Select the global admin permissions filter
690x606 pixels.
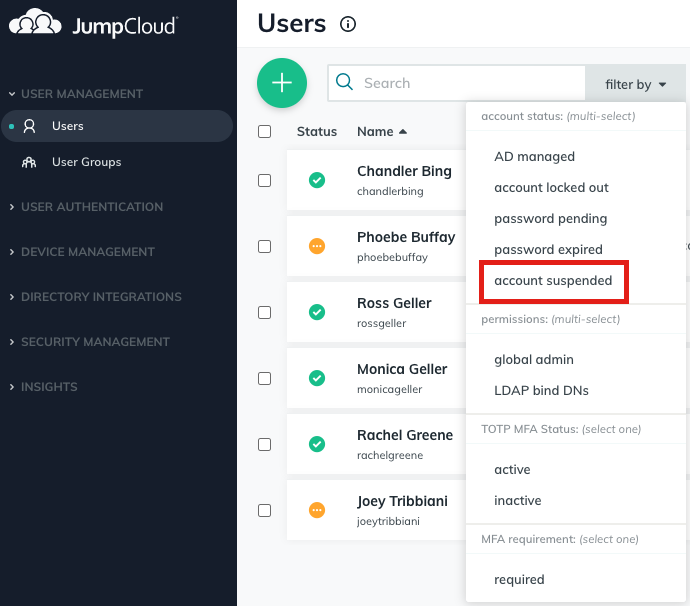(x=534, y=359)
